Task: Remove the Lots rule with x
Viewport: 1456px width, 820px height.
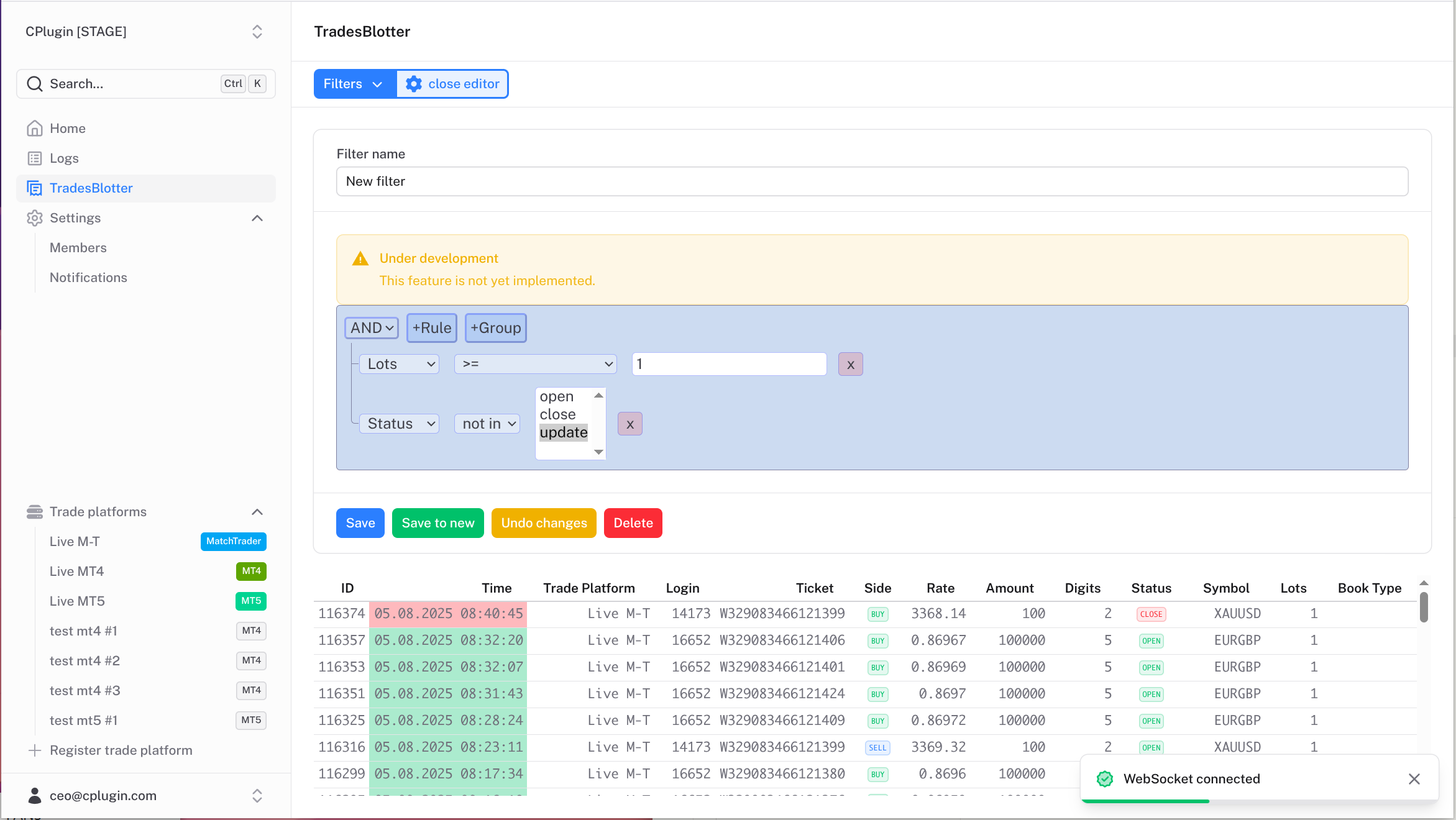Action: tap(851, 365)
